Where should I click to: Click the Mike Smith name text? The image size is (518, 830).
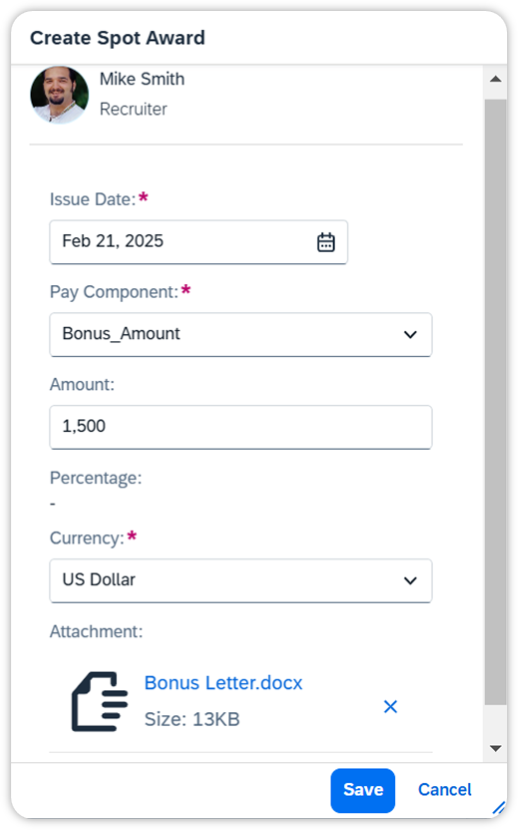(142, 79)
